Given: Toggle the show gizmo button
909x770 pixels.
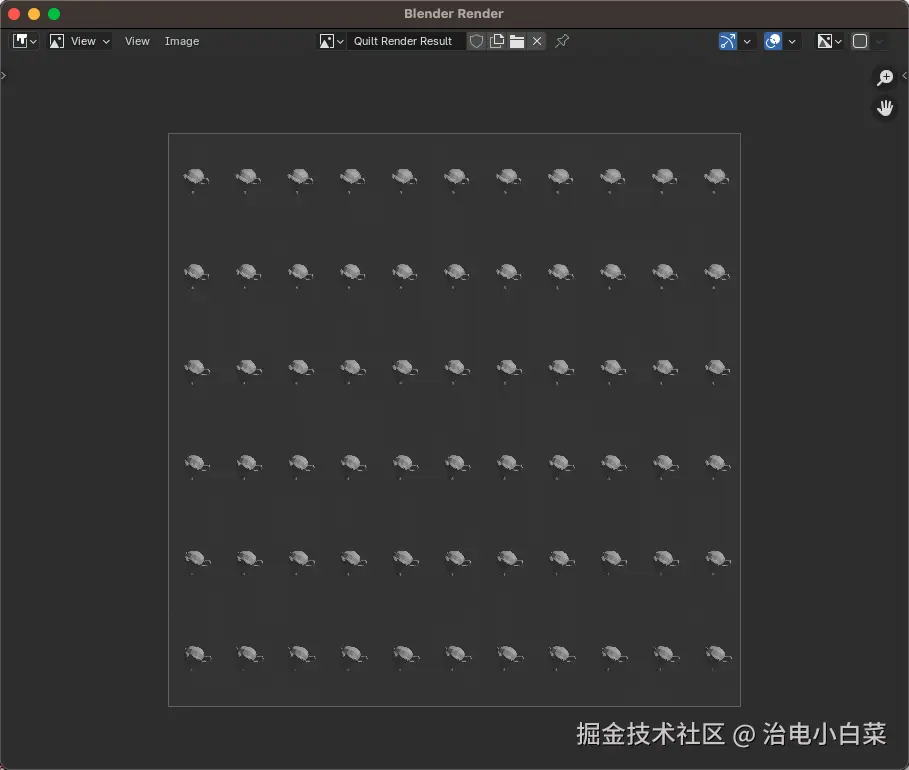Looking at the screenshot, I should click(728, 41).
